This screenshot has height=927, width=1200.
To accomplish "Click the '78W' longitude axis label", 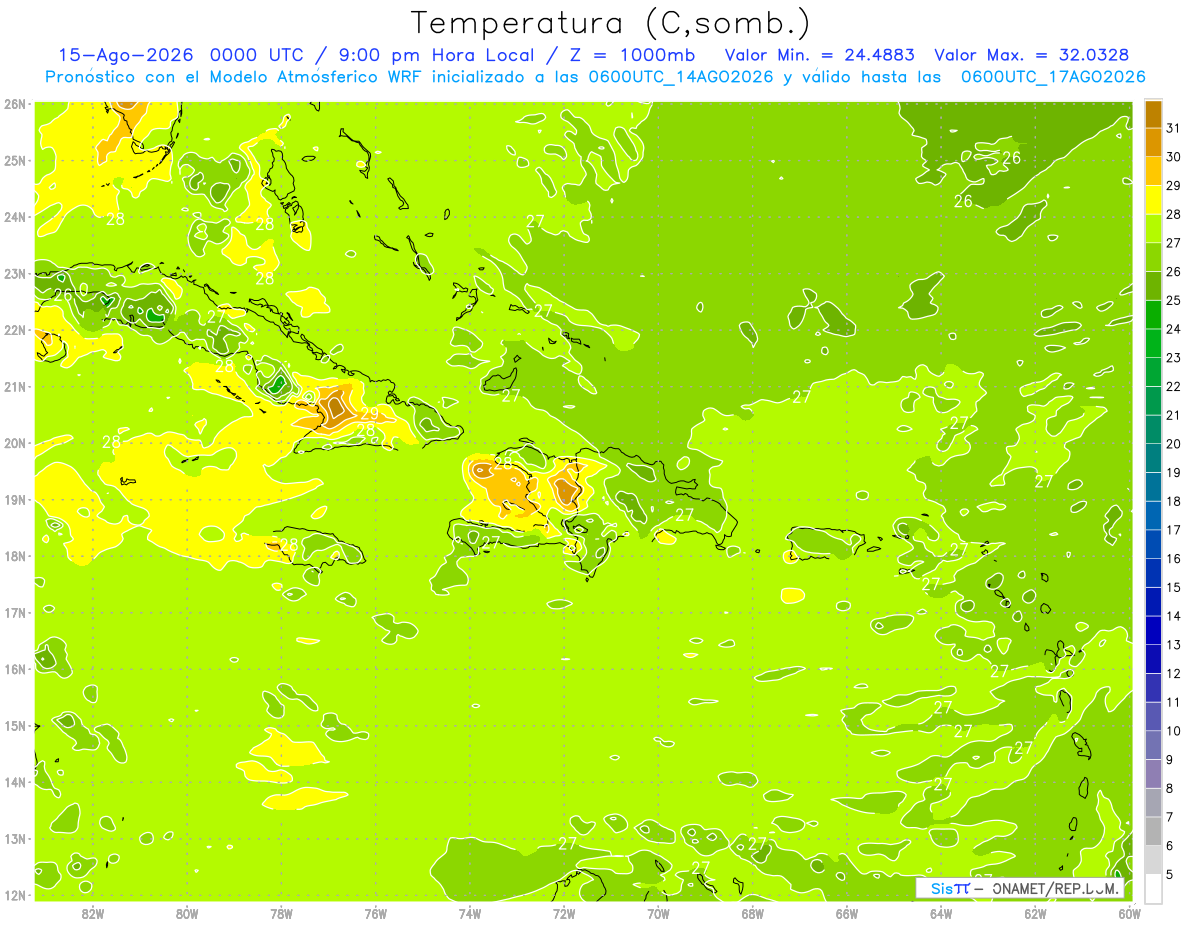I will (281, 913).
